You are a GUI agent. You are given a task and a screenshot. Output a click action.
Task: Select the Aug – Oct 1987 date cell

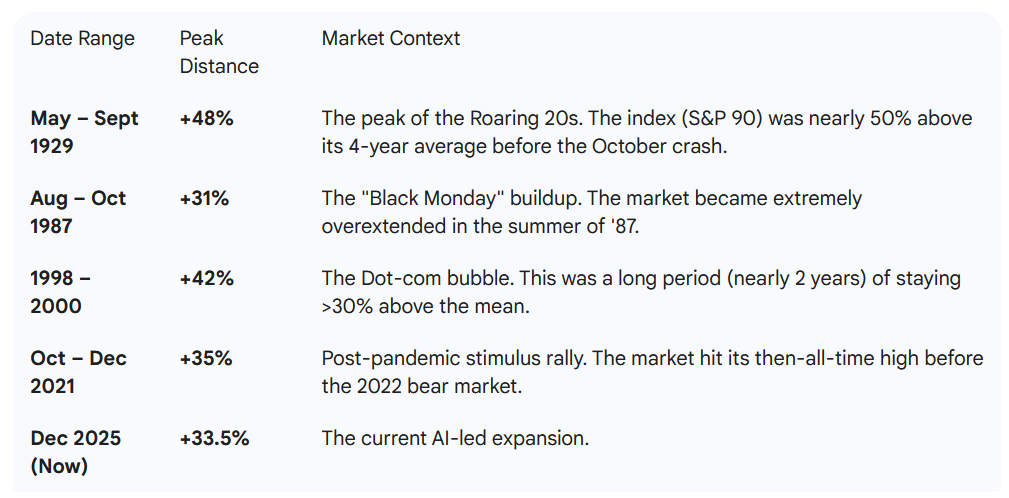78,212
